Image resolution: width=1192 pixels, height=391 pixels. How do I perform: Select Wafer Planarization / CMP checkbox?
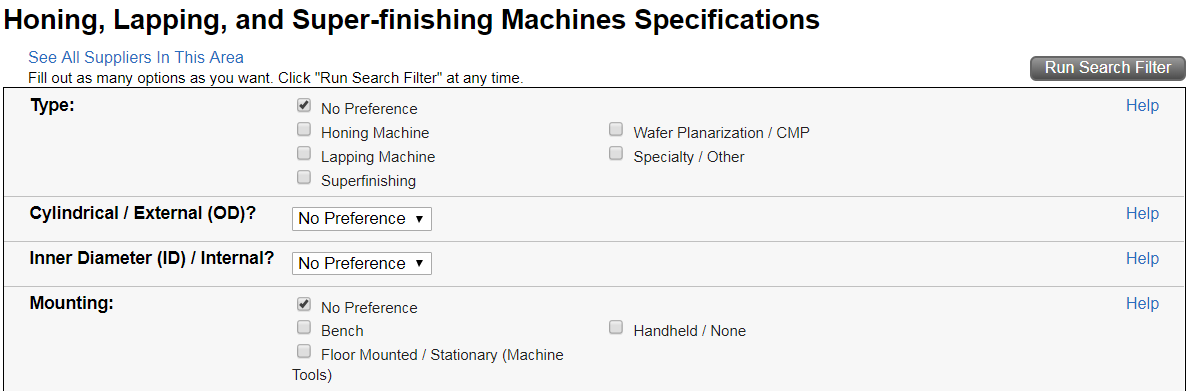coord(616,130)
